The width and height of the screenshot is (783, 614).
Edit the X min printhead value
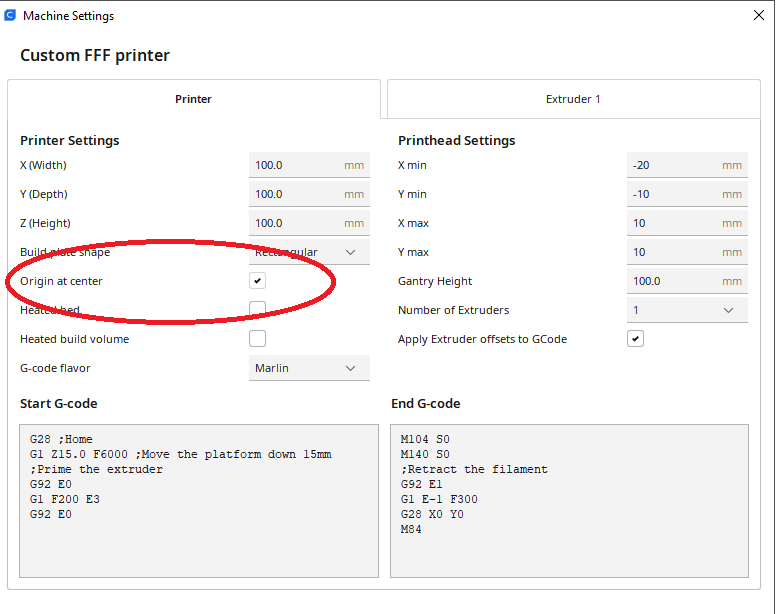[687, 165]
